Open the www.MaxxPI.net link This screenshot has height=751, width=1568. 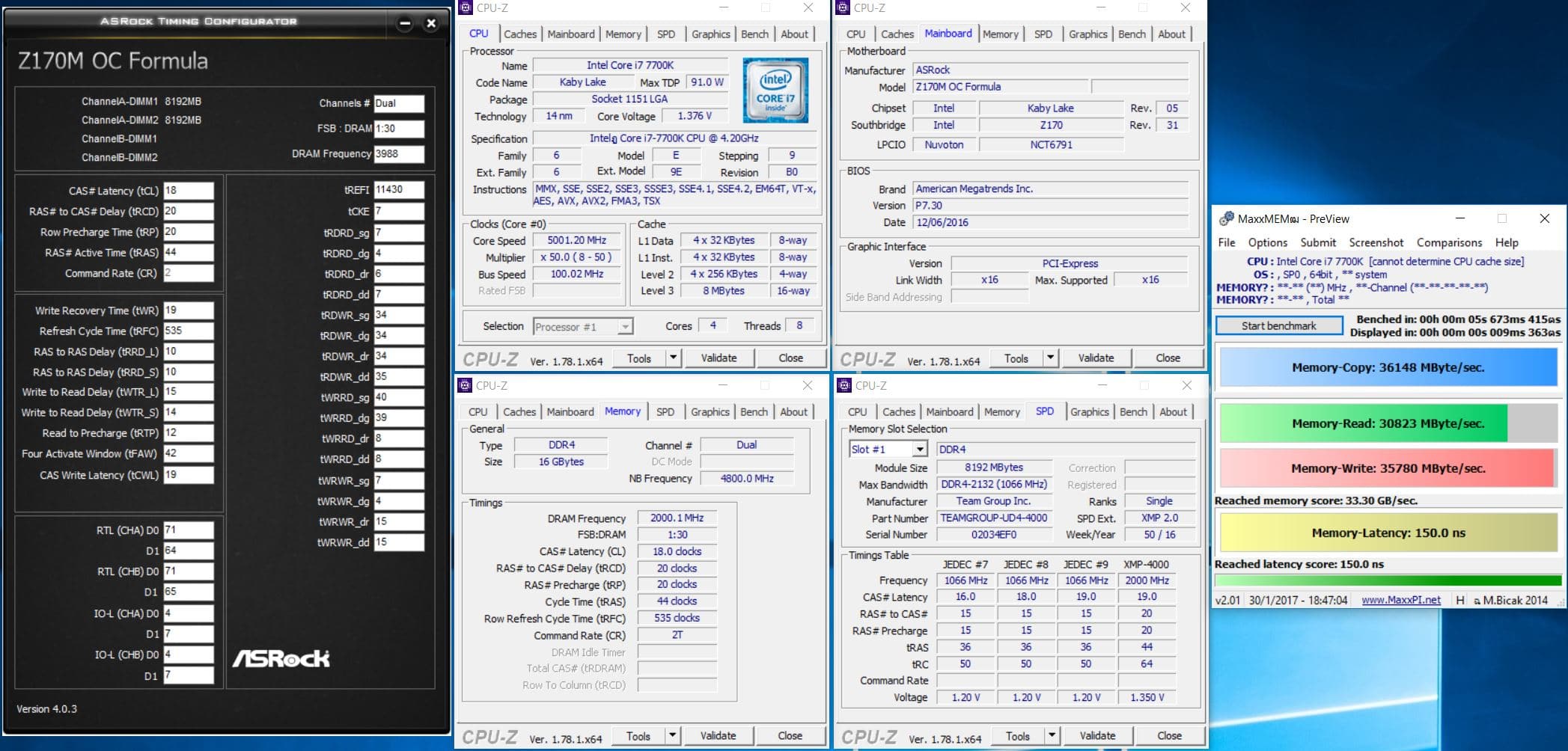tap(1401, 600)
